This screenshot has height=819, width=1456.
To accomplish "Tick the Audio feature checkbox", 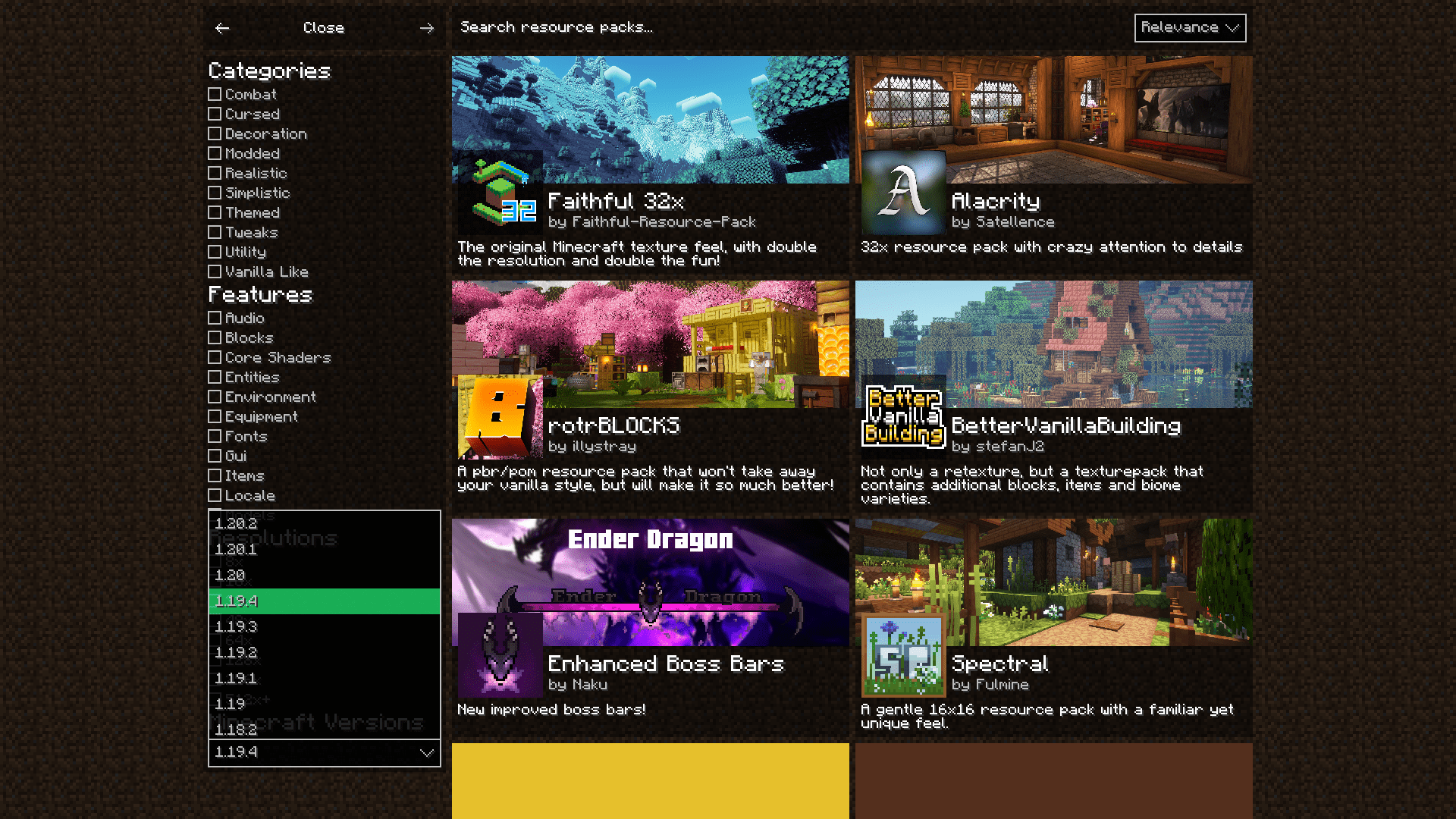I will point(215,318).
